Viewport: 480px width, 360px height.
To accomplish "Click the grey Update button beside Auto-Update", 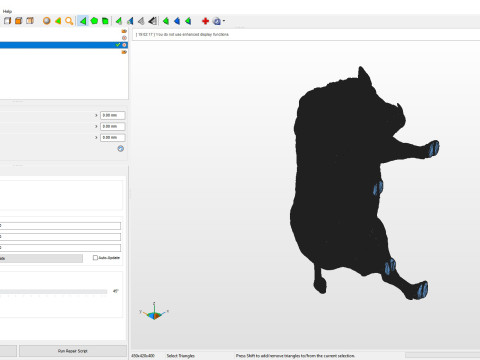I will point(41,258).
